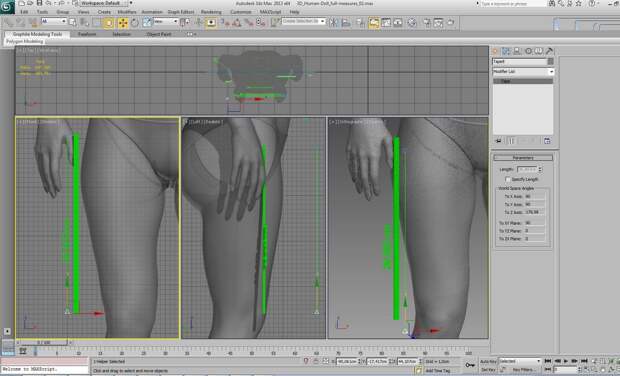Open the Display command panel tab

tap(539, 51)
